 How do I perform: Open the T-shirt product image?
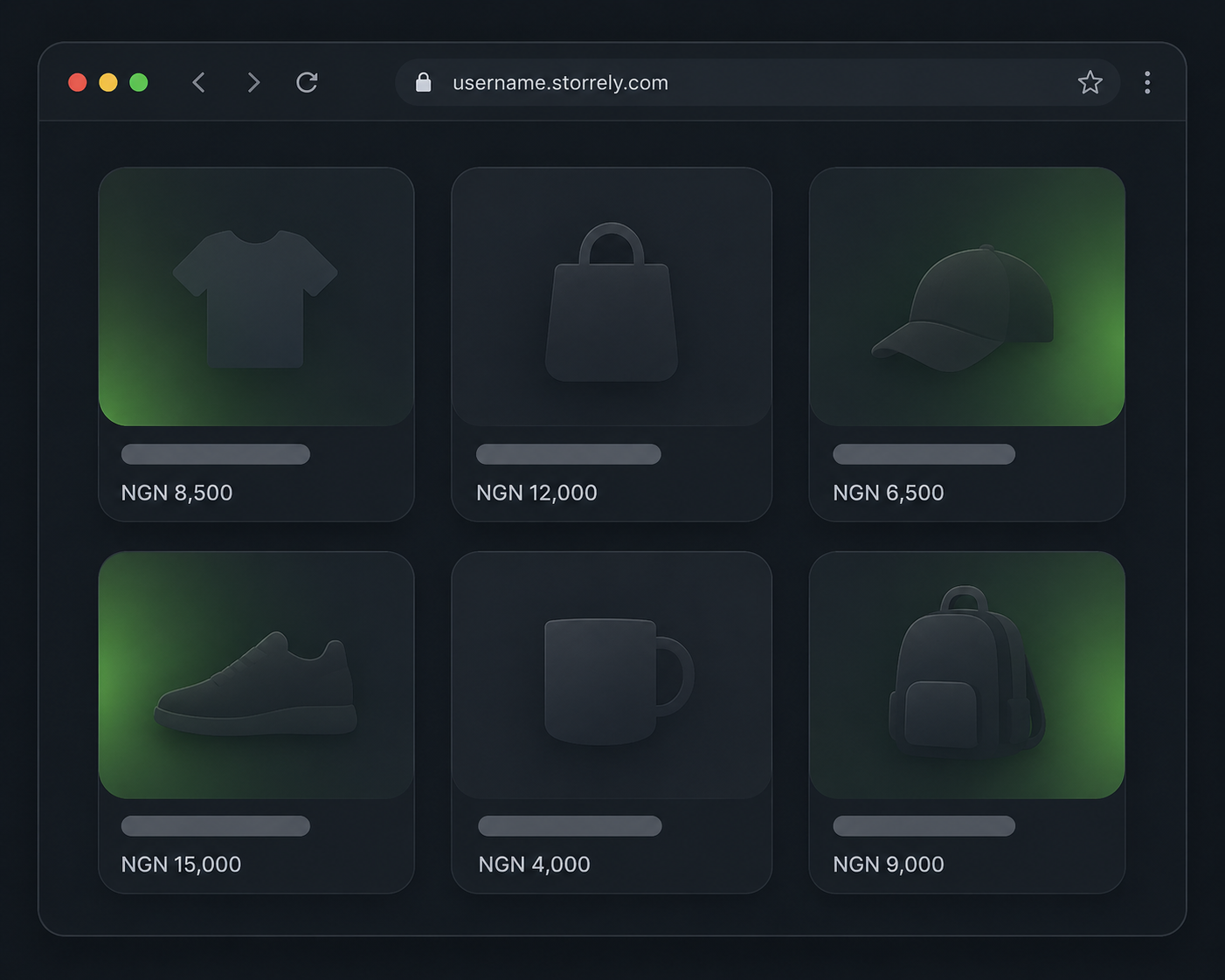pyautogui.click(x=256, y=297)
